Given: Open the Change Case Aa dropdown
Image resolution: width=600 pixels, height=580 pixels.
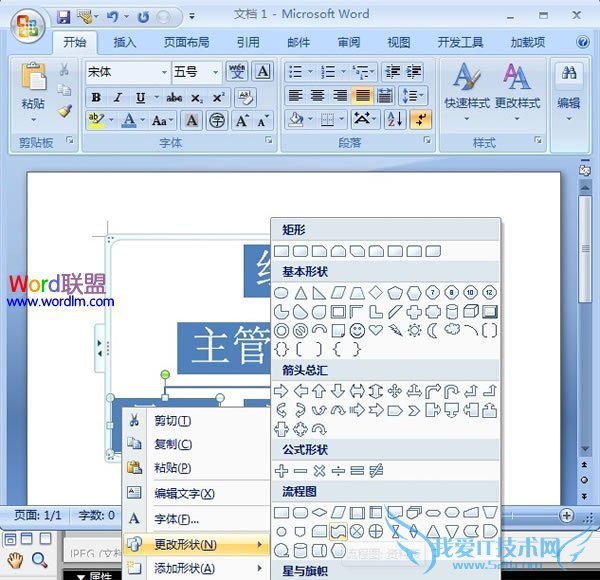Looking at the screenshot, I should 163,121.
